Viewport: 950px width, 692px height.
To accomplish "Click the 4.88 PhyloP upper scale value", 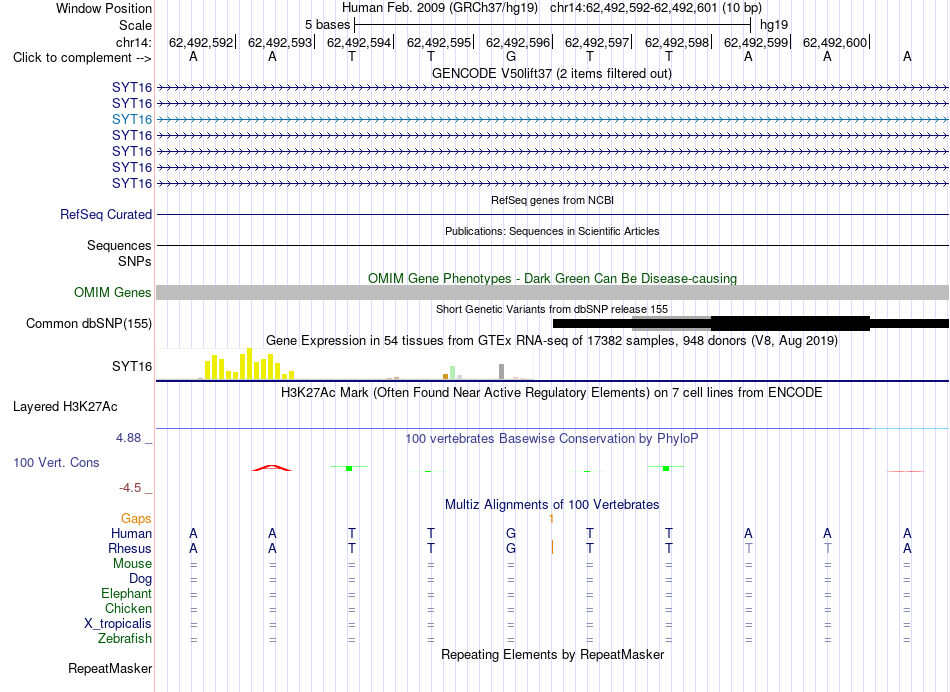I will [x=128, y=437].
